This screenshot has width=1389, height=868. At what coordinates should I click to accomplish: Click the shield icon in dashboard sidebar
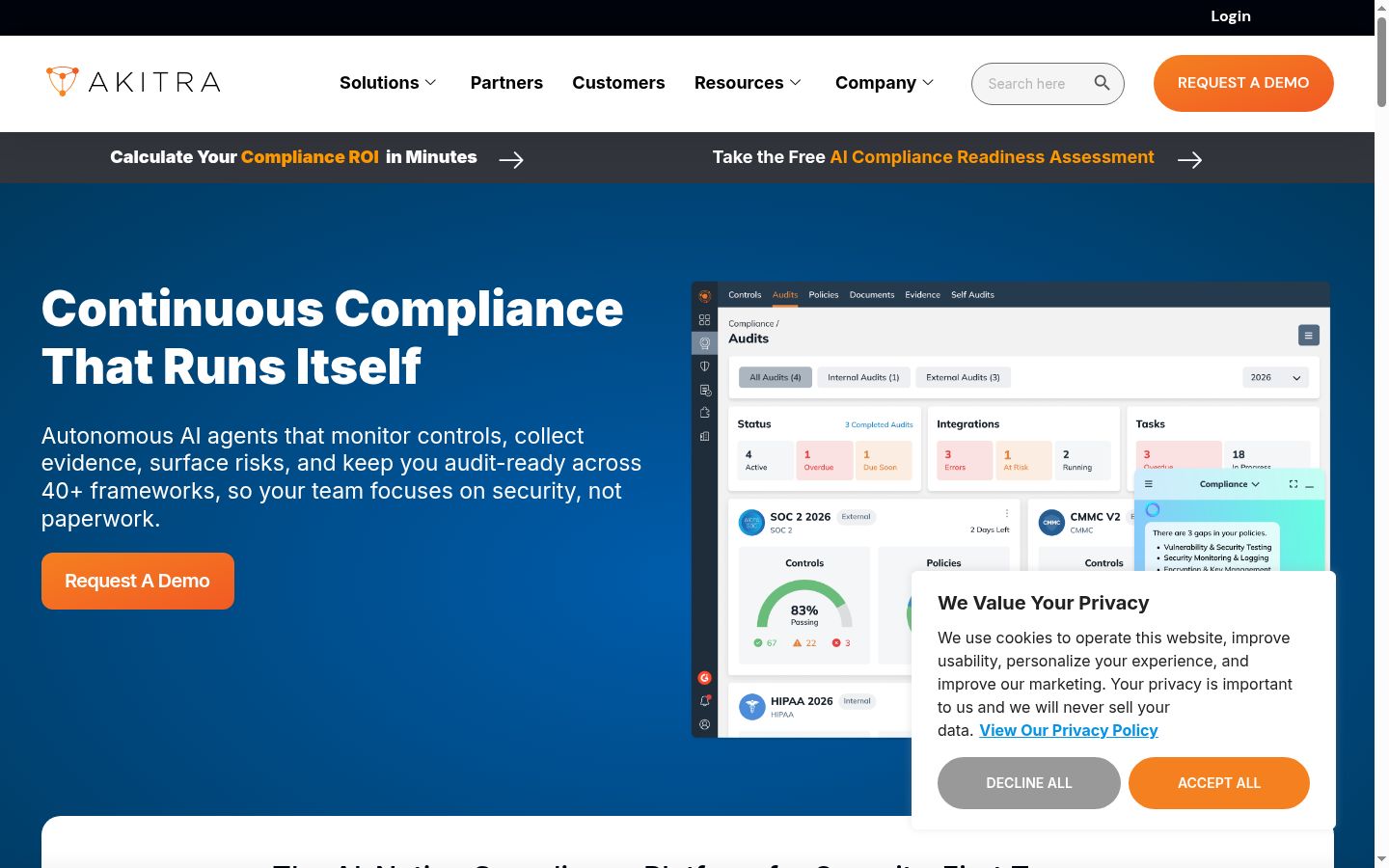point(705,366)
